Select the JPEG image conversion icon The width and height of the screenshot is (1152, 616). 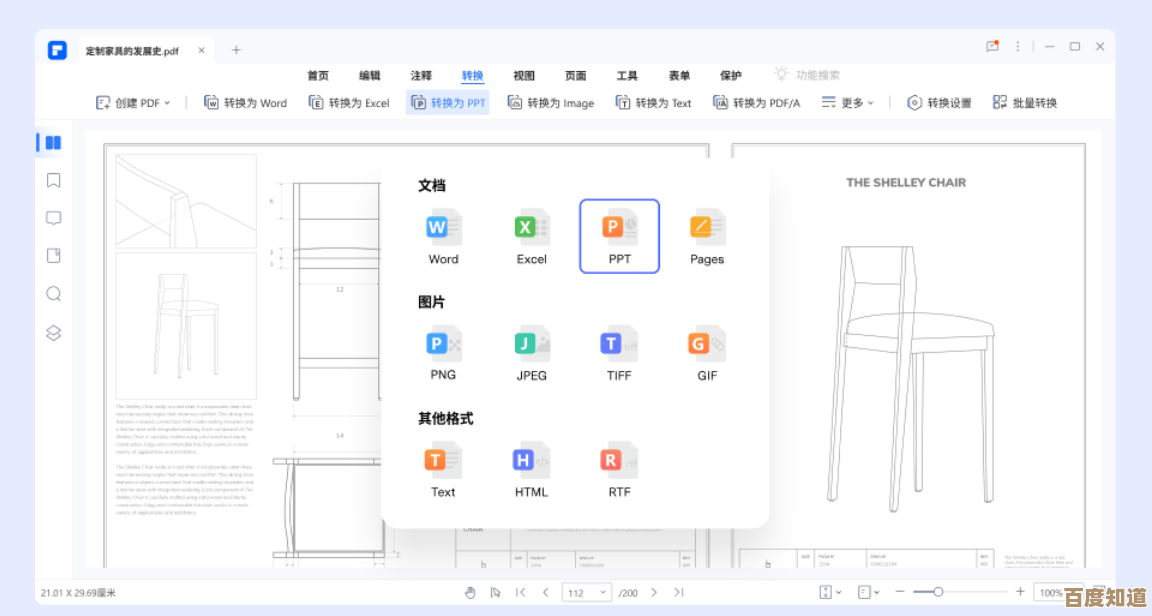pos(530,343)
